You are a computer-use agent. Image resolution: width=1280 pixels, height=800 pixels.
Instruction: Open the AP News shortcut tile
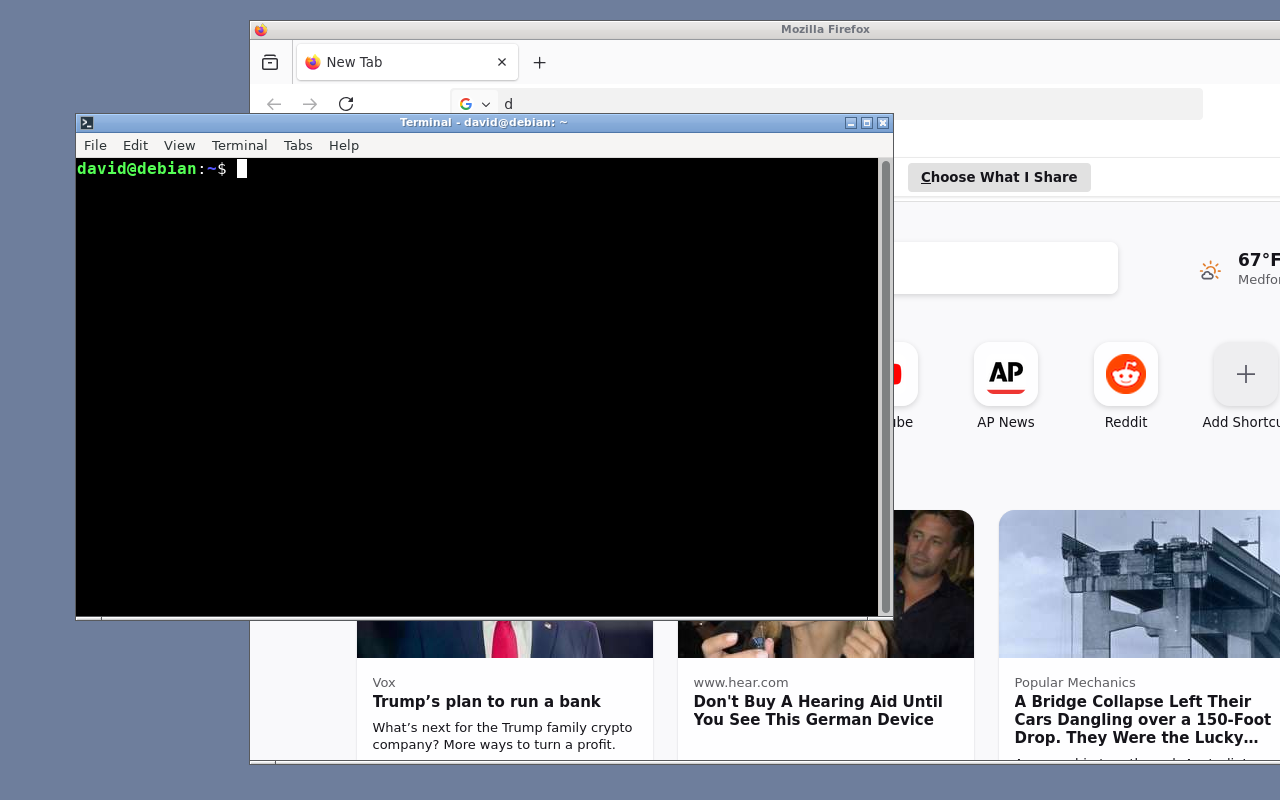click(1006, 374)
